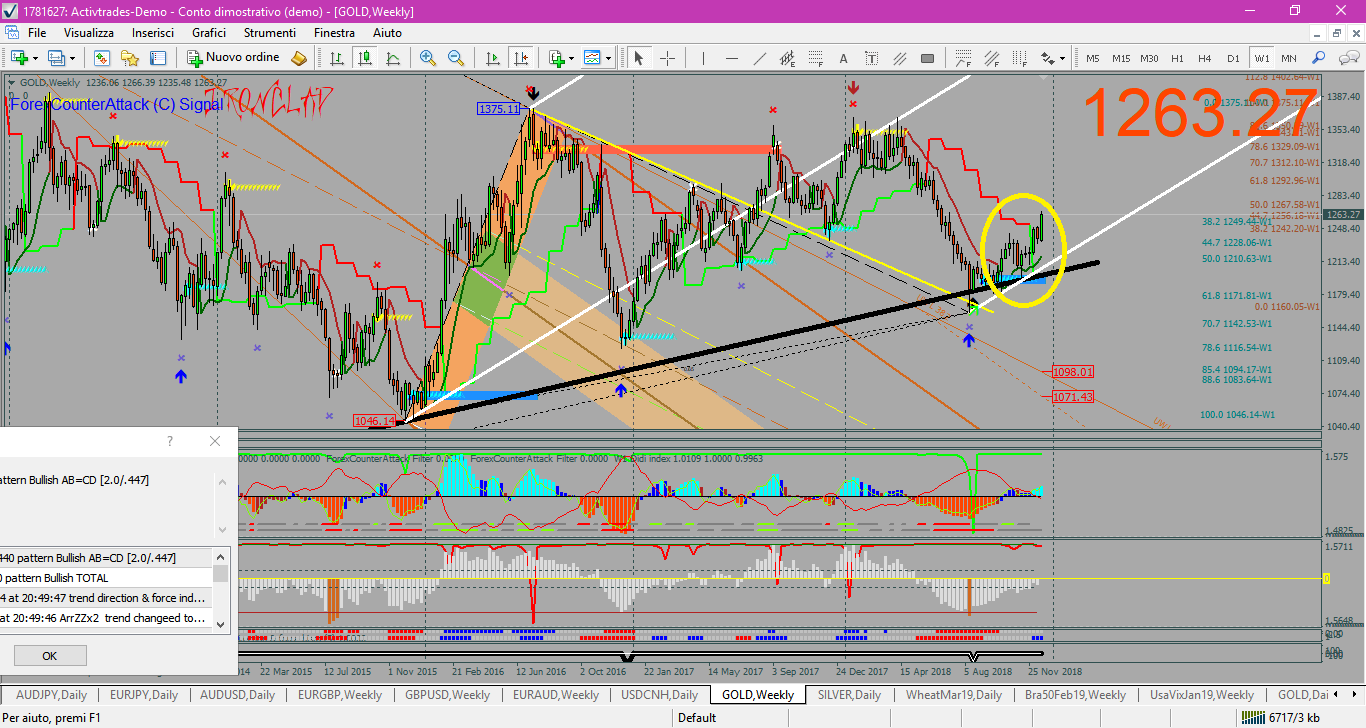Click the alert dialog help question mark
This screenshot has width=1366, height=728.
click(169, 441)
